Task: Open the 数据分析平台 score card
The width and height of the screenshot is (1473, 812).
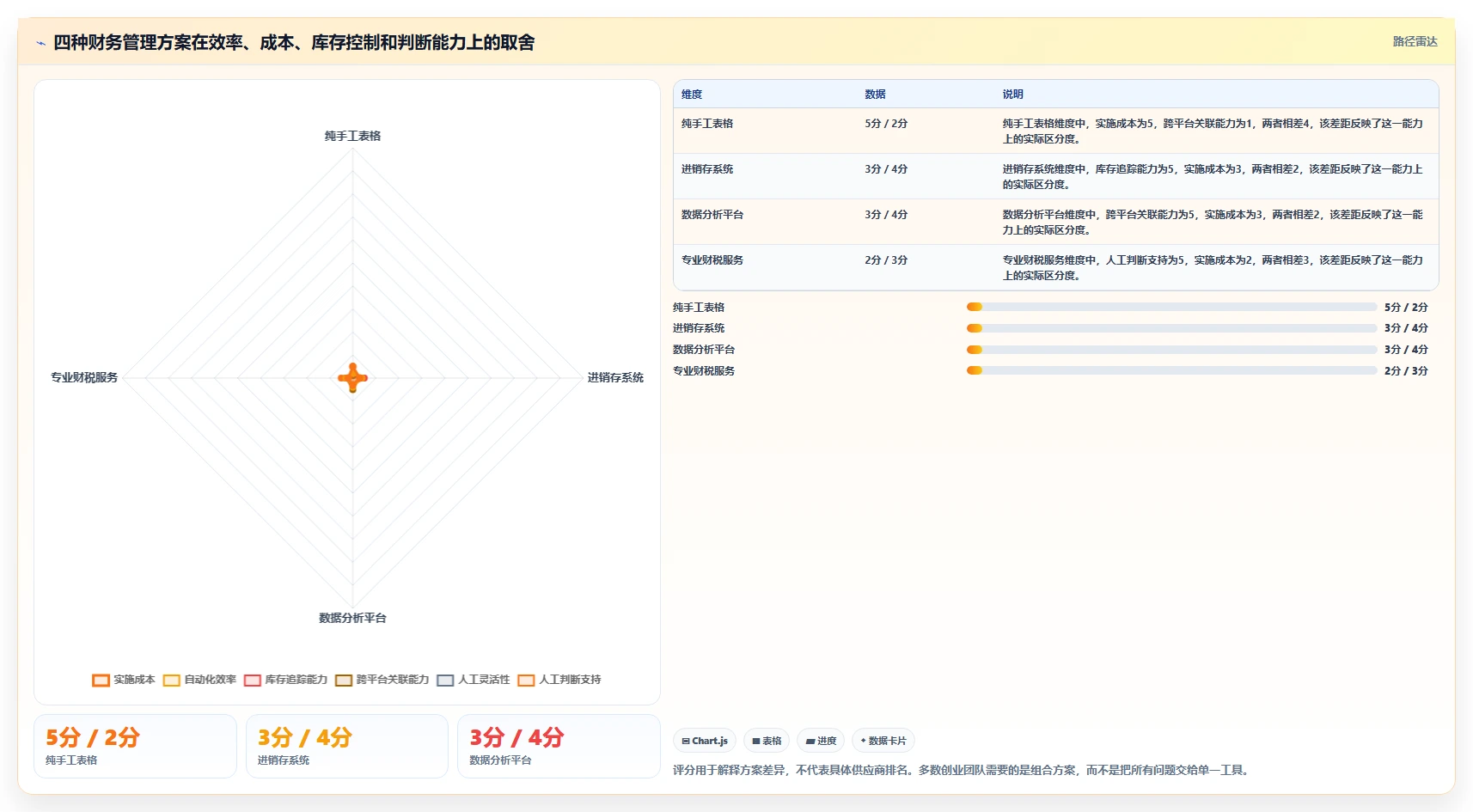Action: click(559, 747)
